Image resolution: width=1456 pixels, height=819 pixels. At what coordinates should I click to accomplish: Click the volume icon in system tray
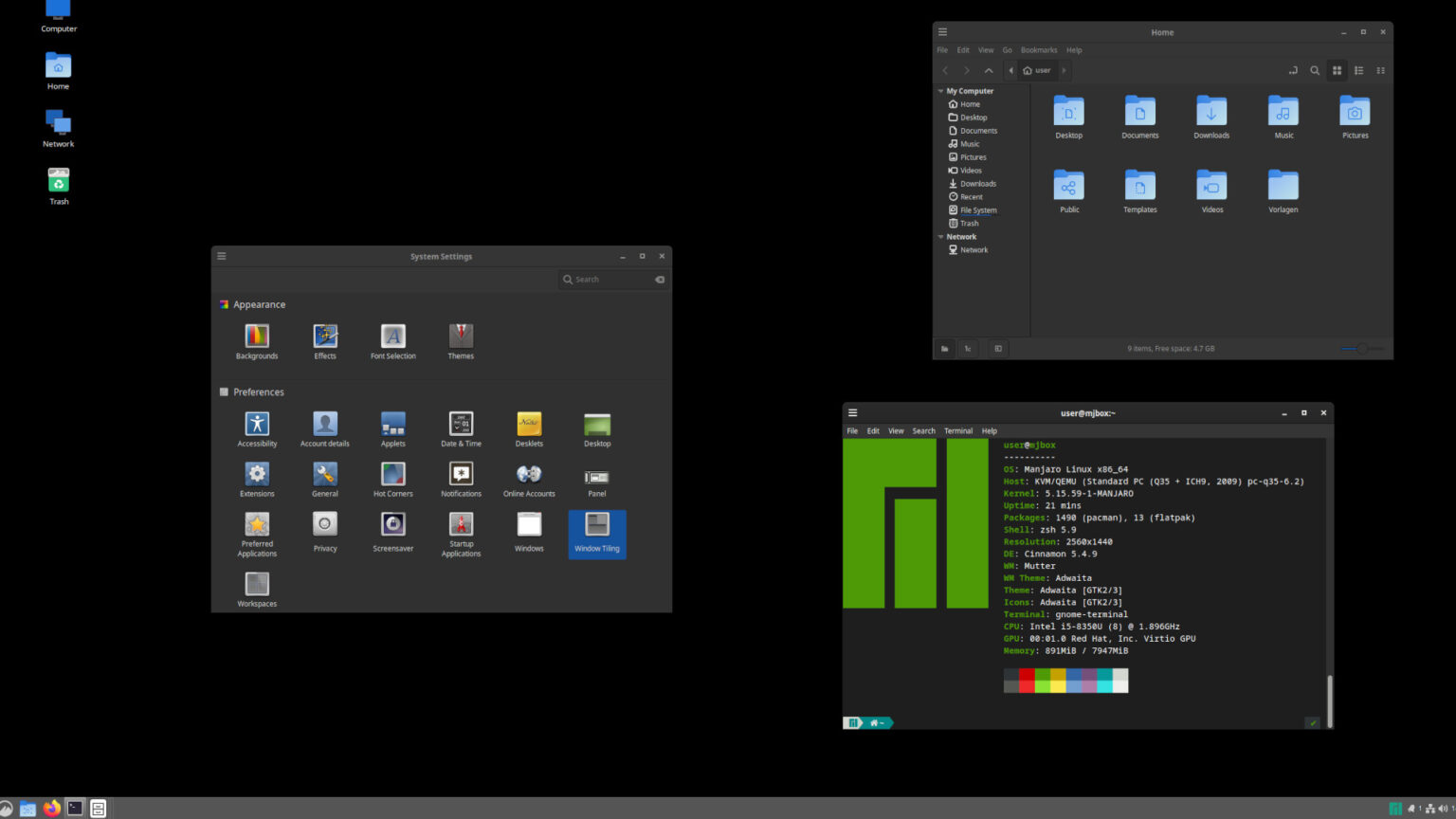tap(1442, 809)
